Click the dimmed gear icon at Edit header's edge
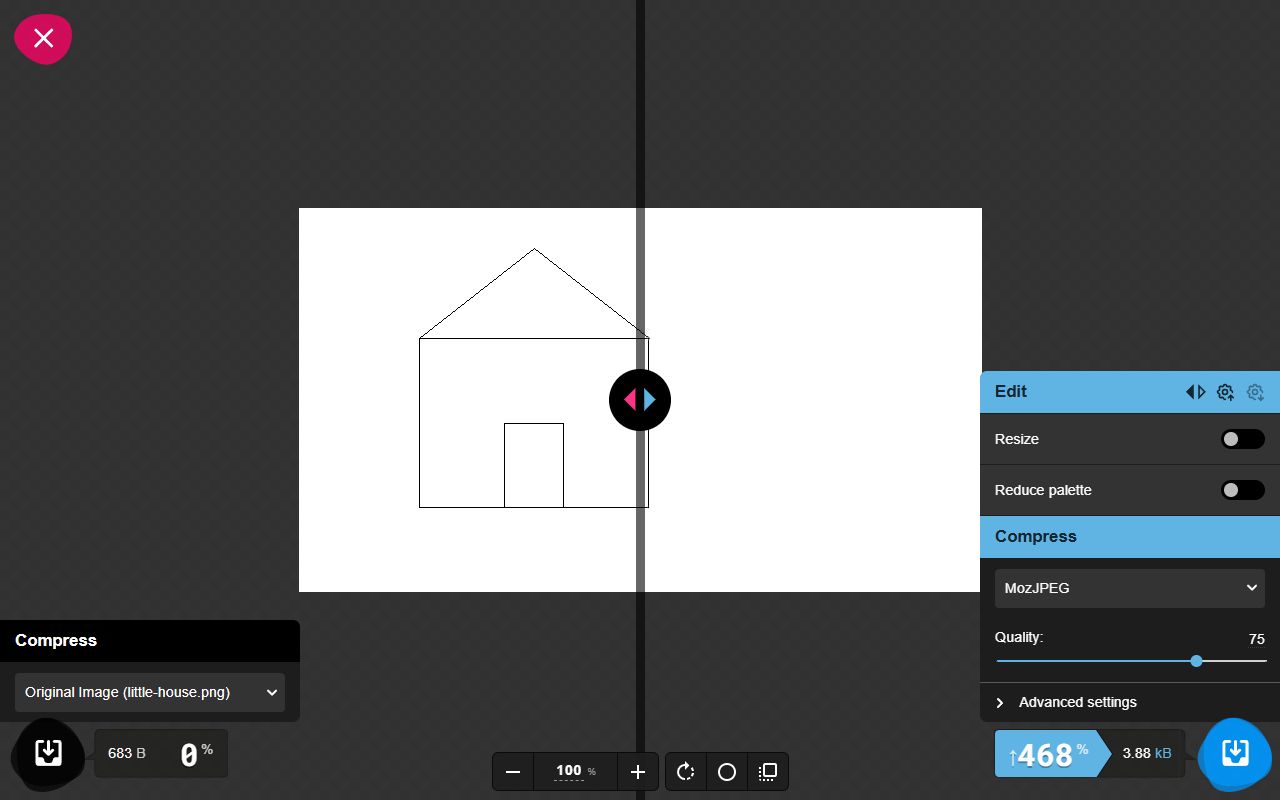The image size is (1280, 800). point(1255,392)
